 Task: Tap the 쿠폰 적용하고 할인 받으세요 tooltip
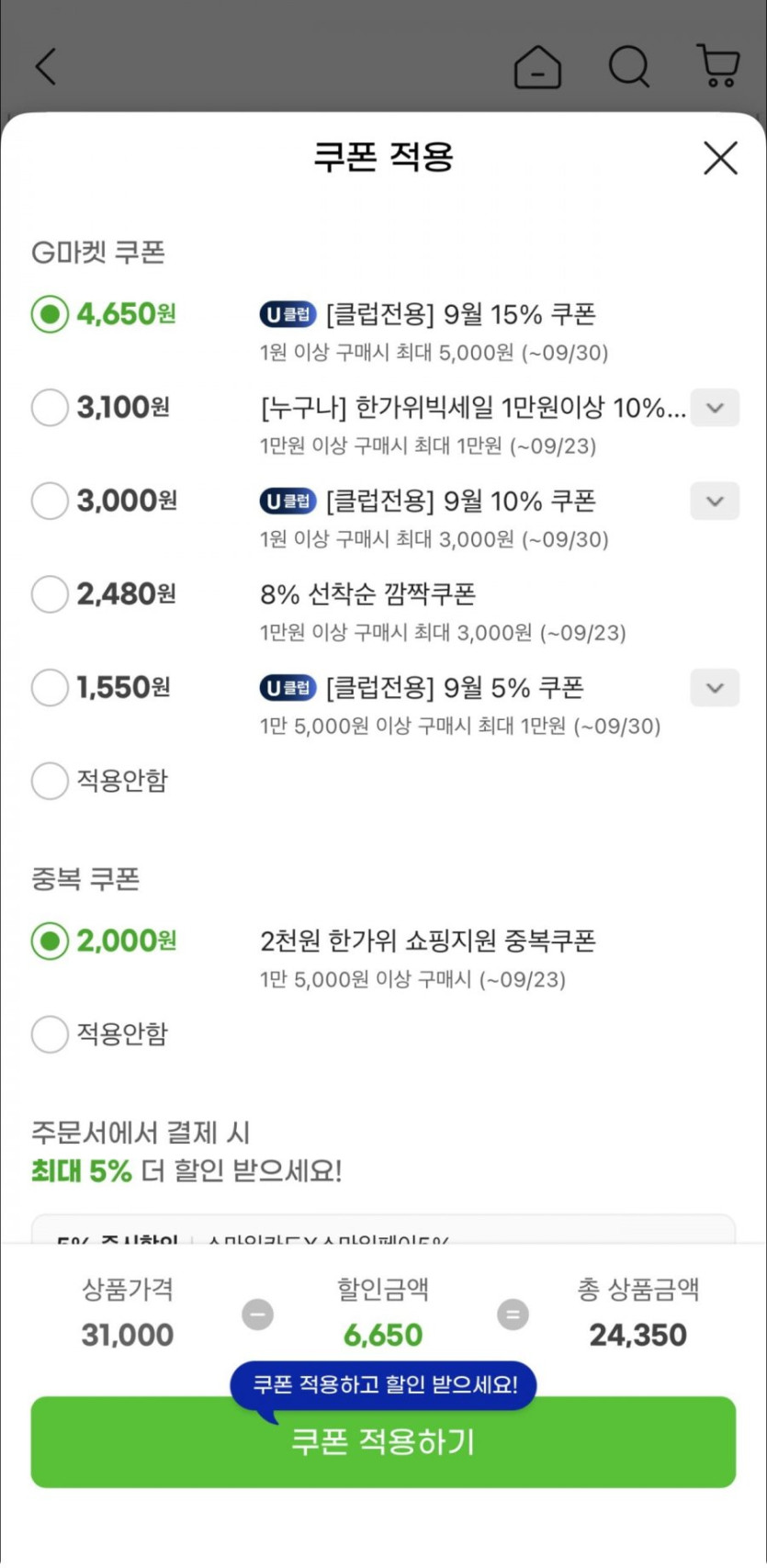(384, 1384)
